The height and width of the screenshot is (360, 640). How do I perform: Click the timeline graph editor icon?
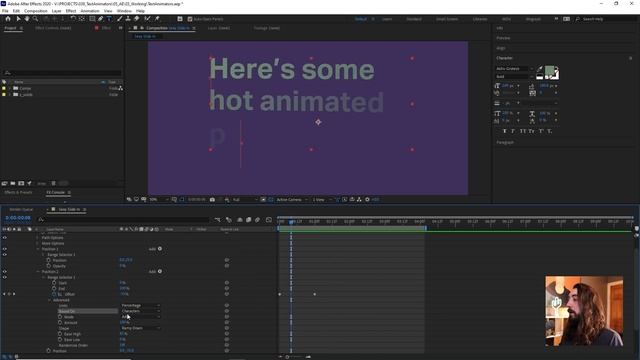269,220
